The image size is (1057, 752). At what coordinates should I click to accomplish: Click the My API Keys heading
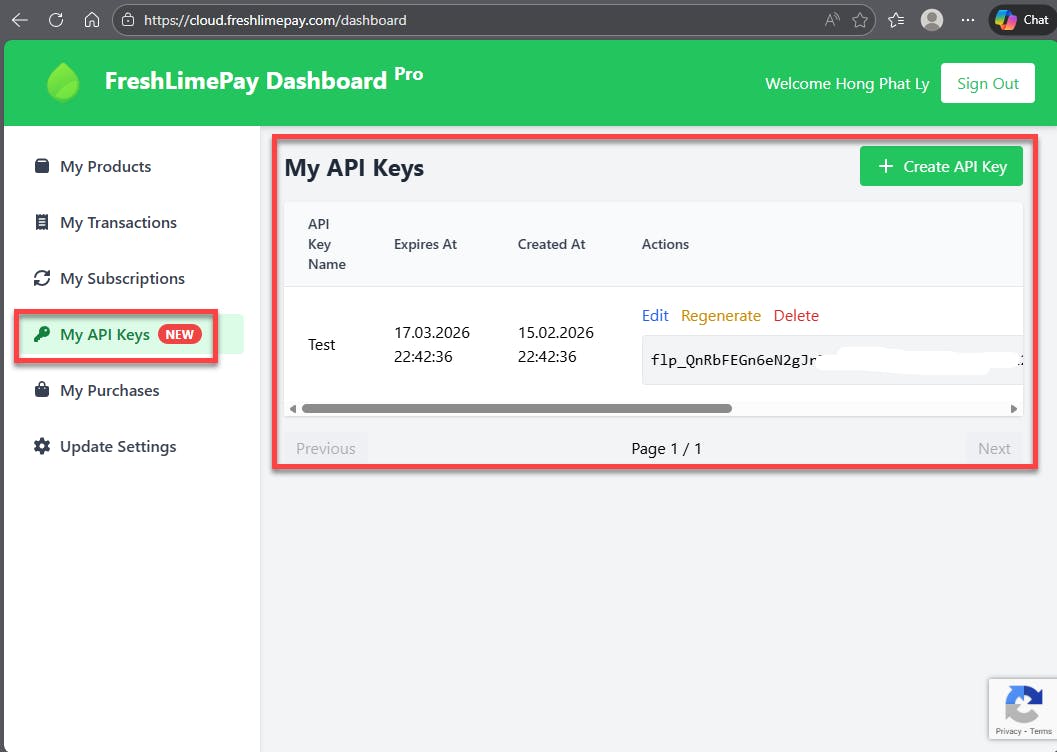[x=354, y=168]
